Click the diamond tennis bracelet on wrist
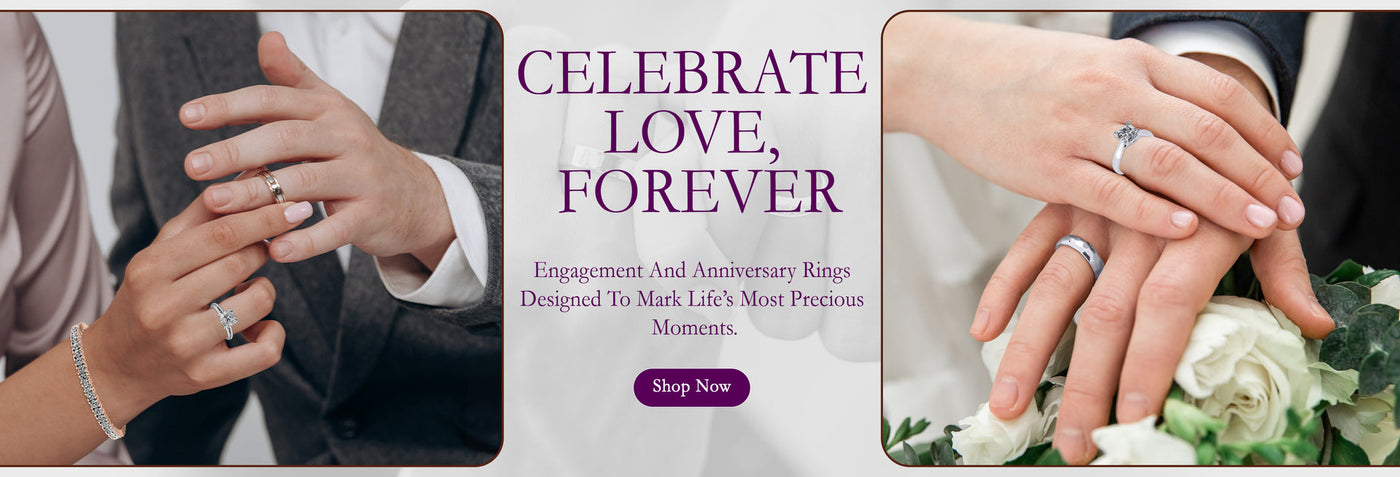1400x477 pixels. pyautogui.click(x=93, y=382)
